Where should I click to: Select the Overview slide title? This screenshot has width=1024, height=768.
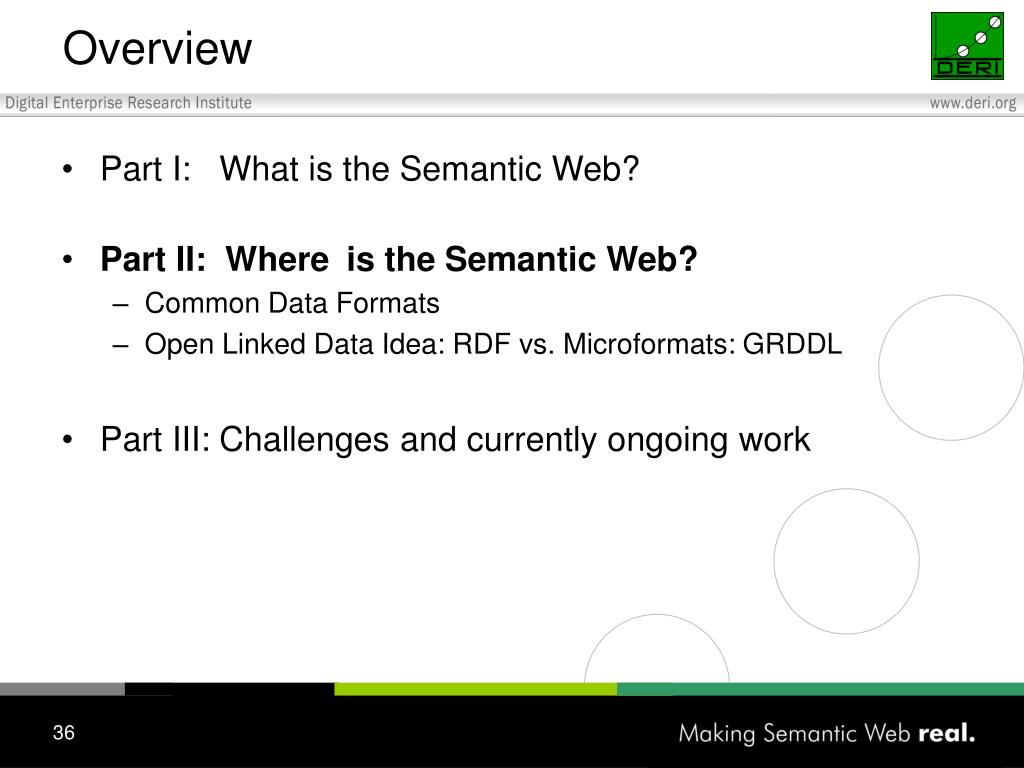tap(157, 48)
